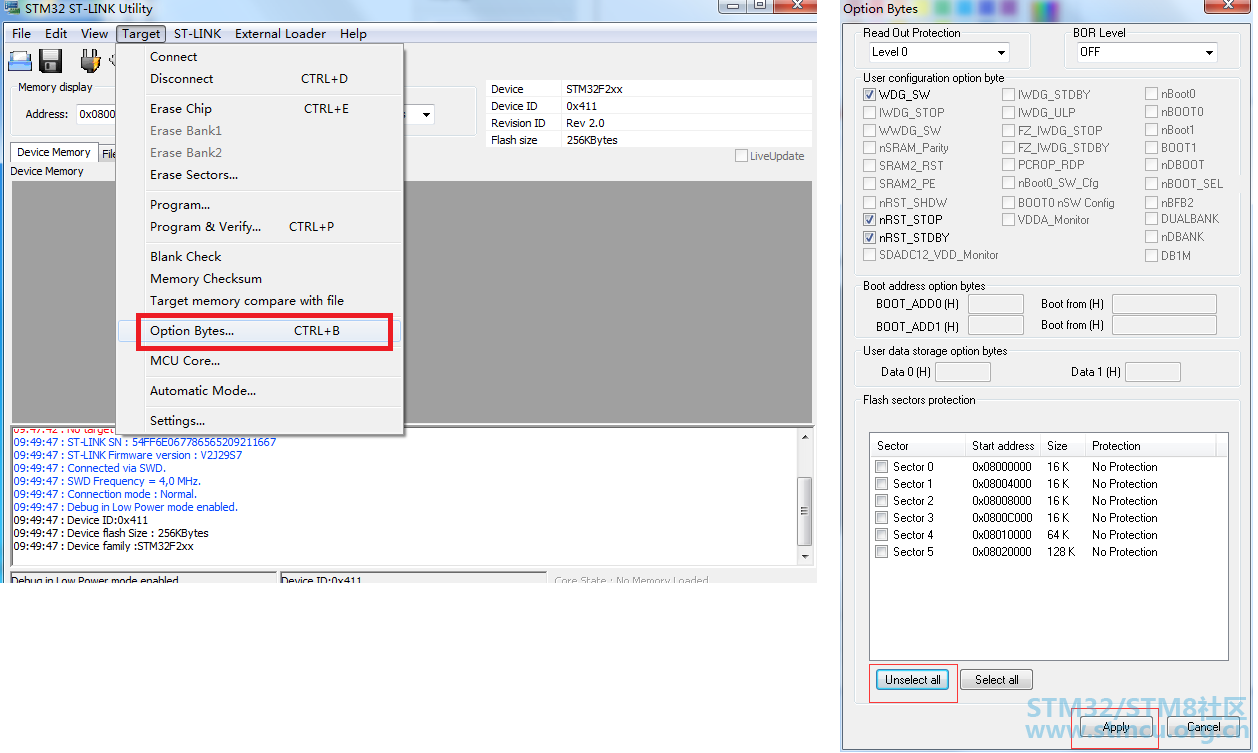Toggle the nRST_STDBY checkbox
The height and width of the screenshot is (753, 1258).
869,238
